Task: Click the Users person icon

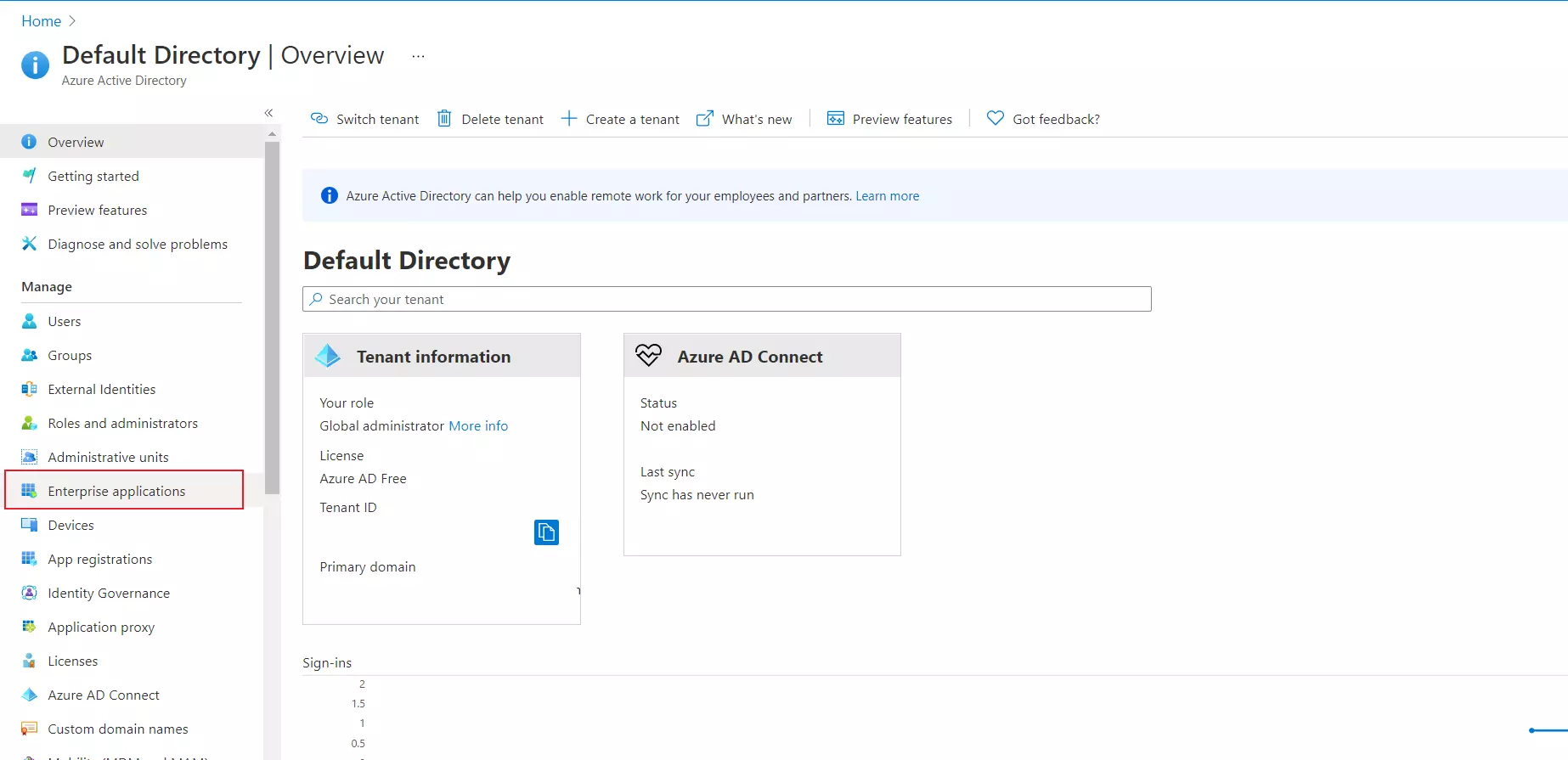Action: point(29,321)
